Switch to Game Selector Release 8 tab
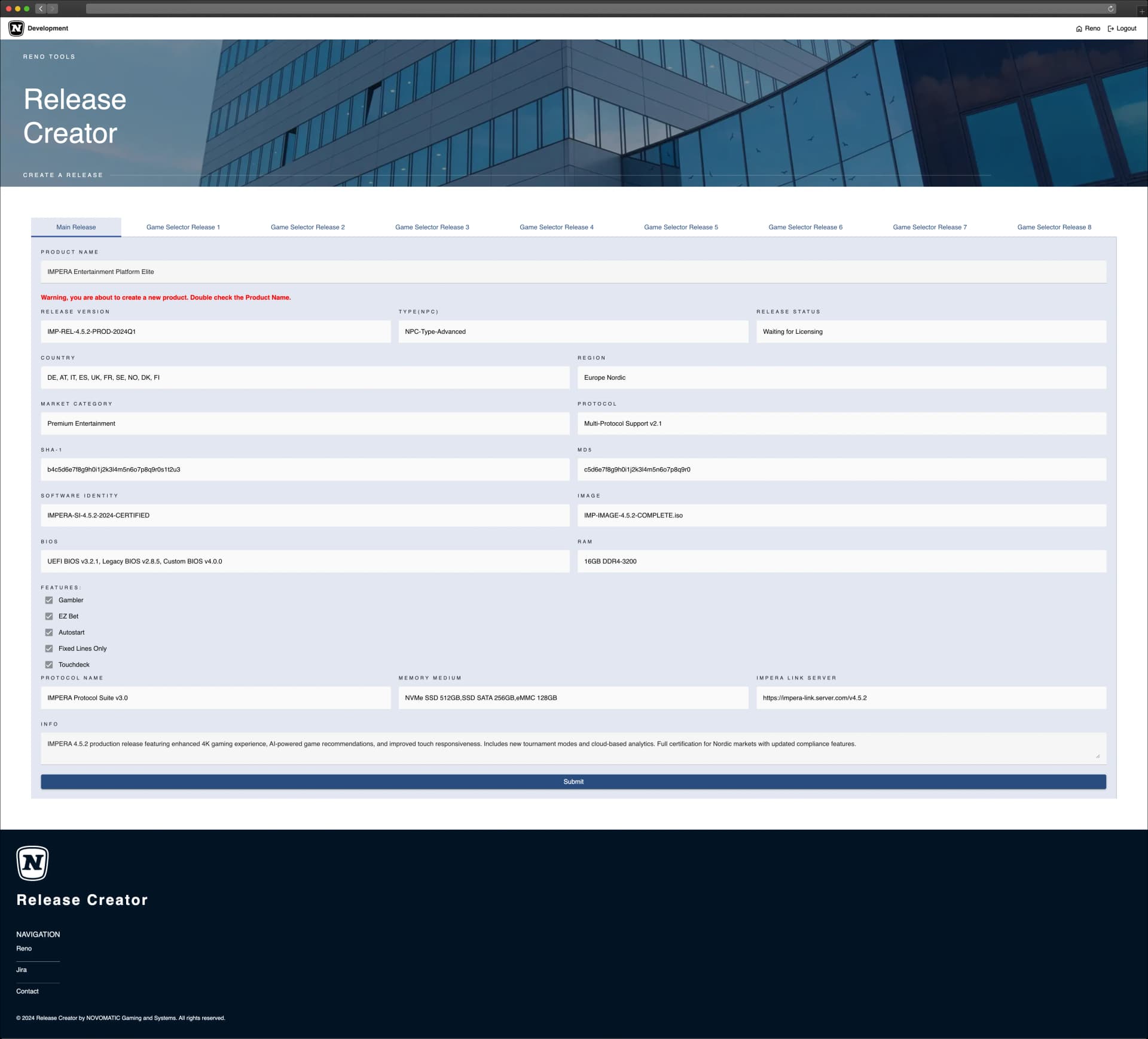This screenshot has height=1039, width=1148. tap(1054, 227)
